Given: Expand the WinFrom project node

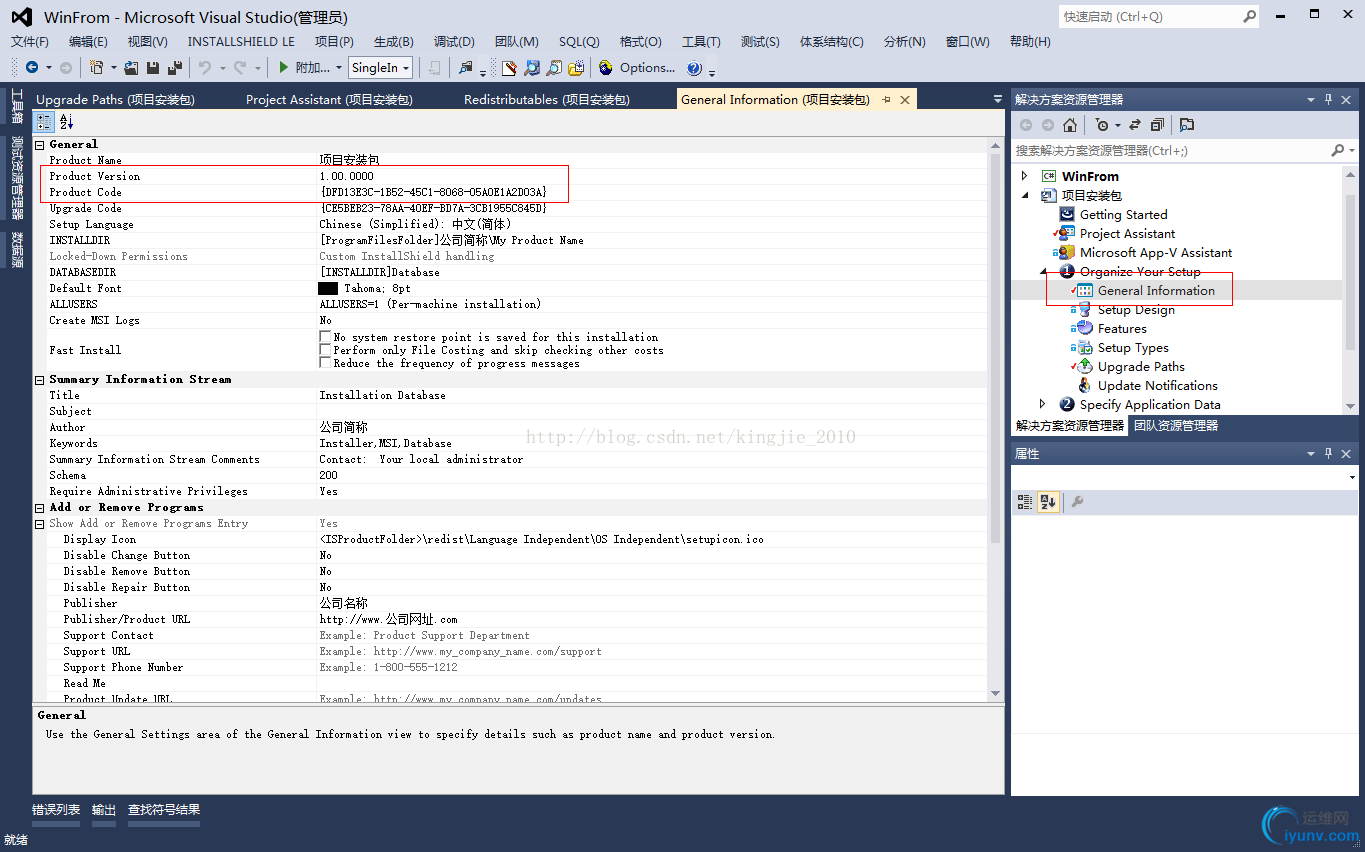Looking at the screenshot, I should 1024,176.
